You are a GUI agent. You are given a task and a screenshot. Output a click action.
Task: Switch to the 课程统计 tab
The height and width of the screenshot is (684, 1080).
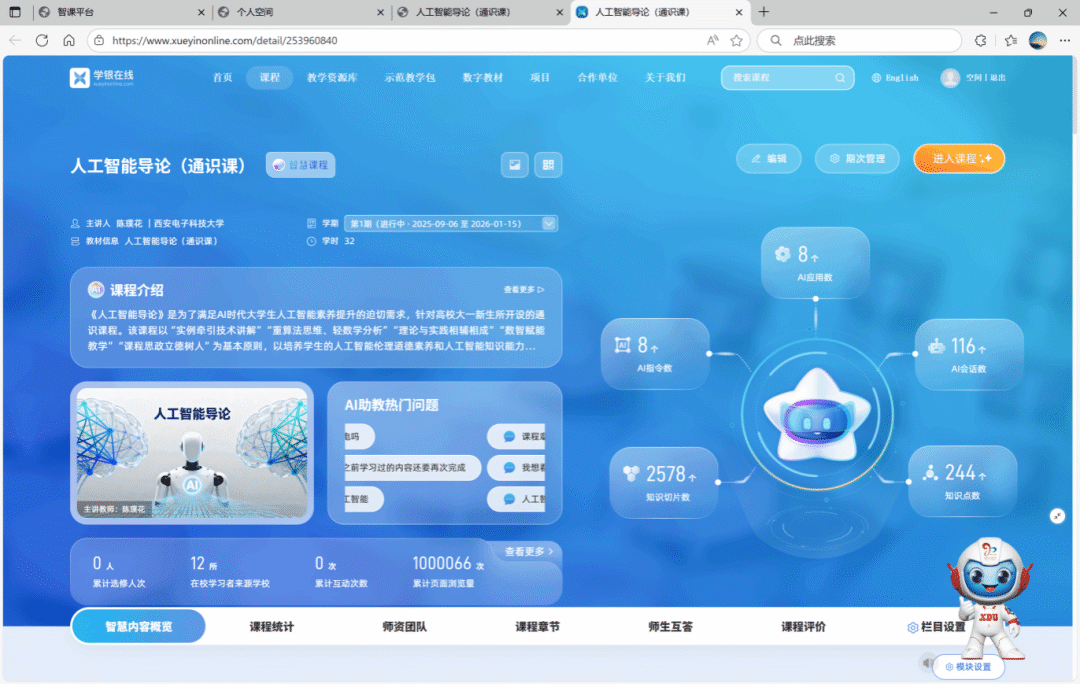(271, 627)
